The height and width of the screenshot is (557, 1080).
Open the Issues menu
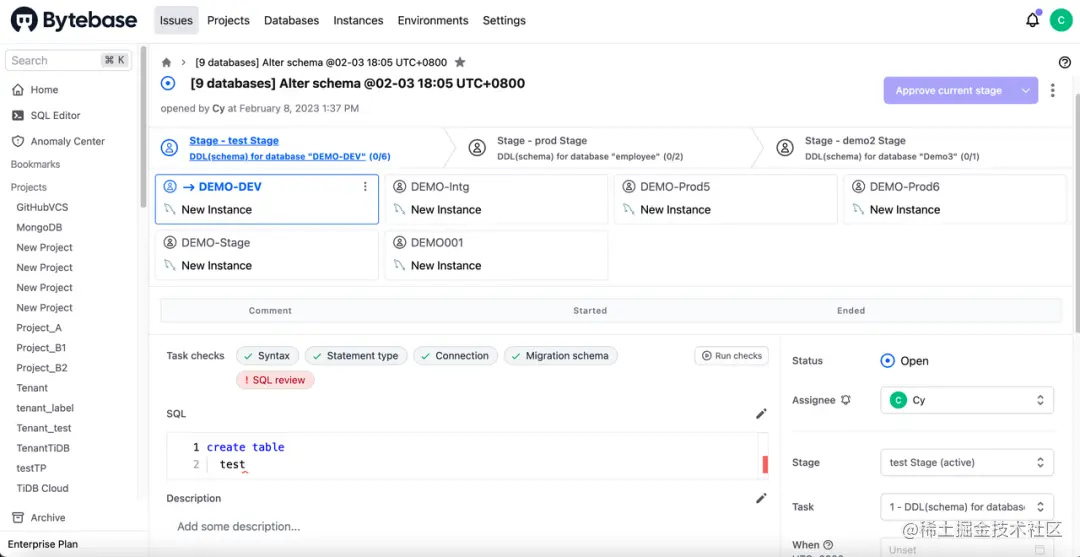(x=176, y=21)
